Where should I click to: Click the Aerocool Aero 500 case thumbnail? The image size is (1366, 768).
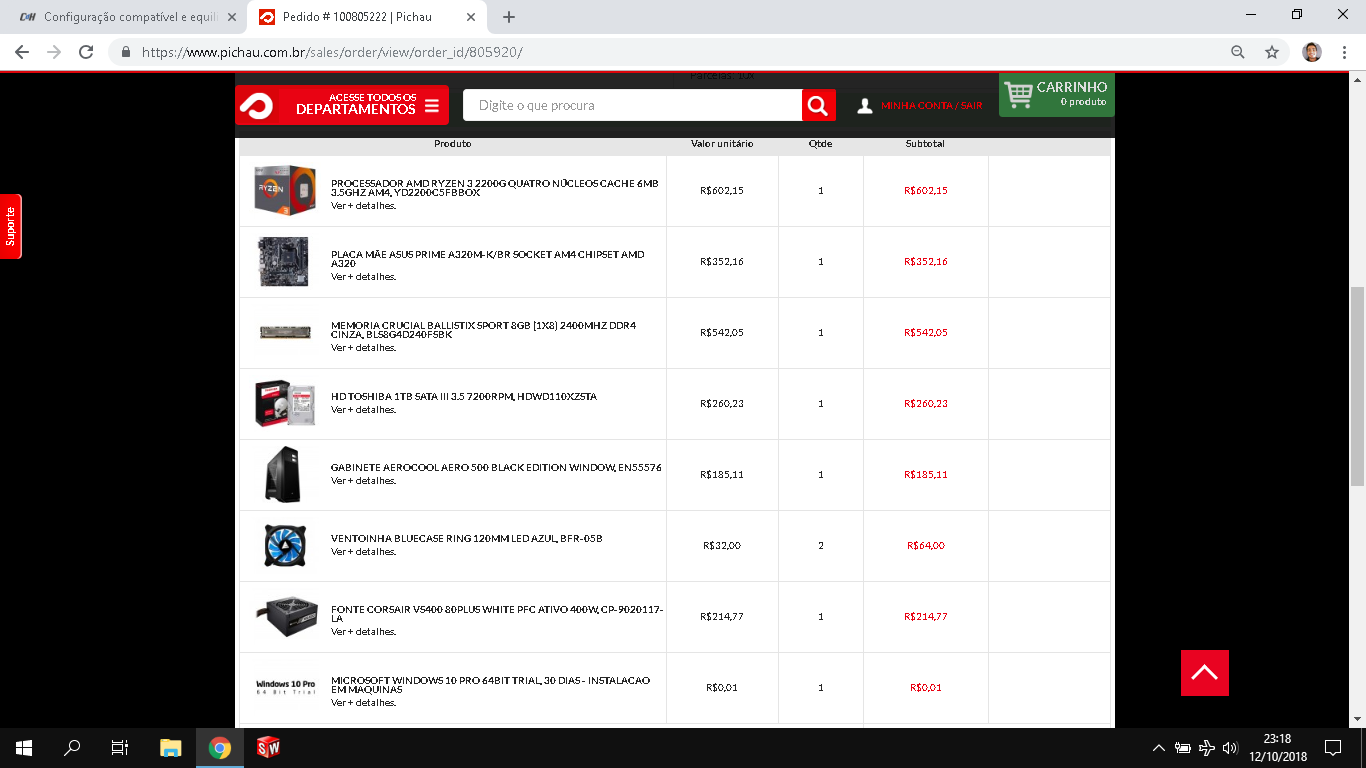coord(283,474)
